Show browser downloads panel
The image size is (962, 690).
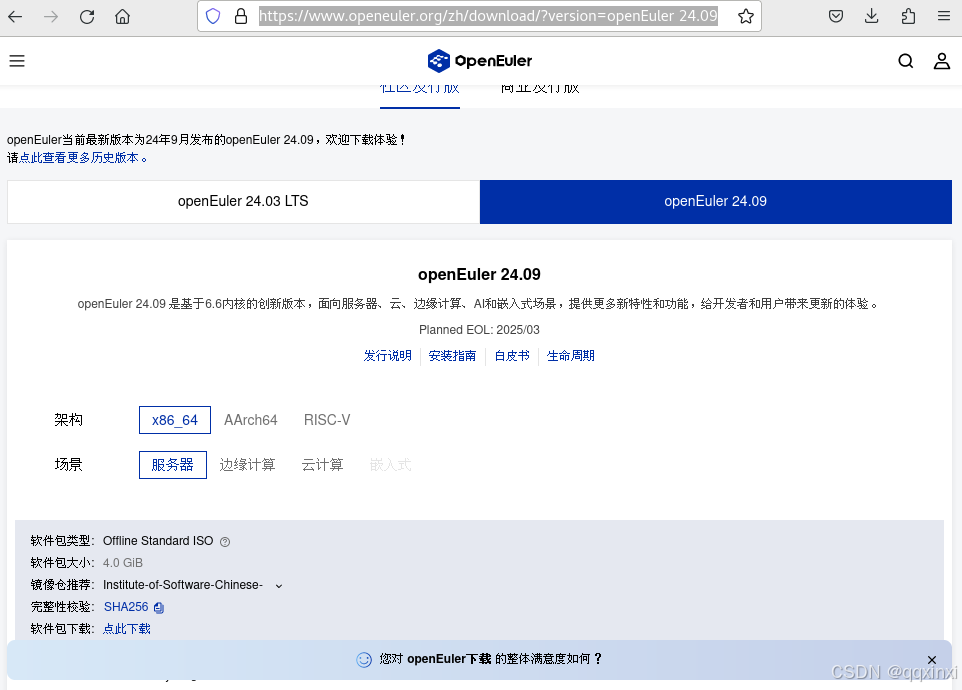(872, 16)
